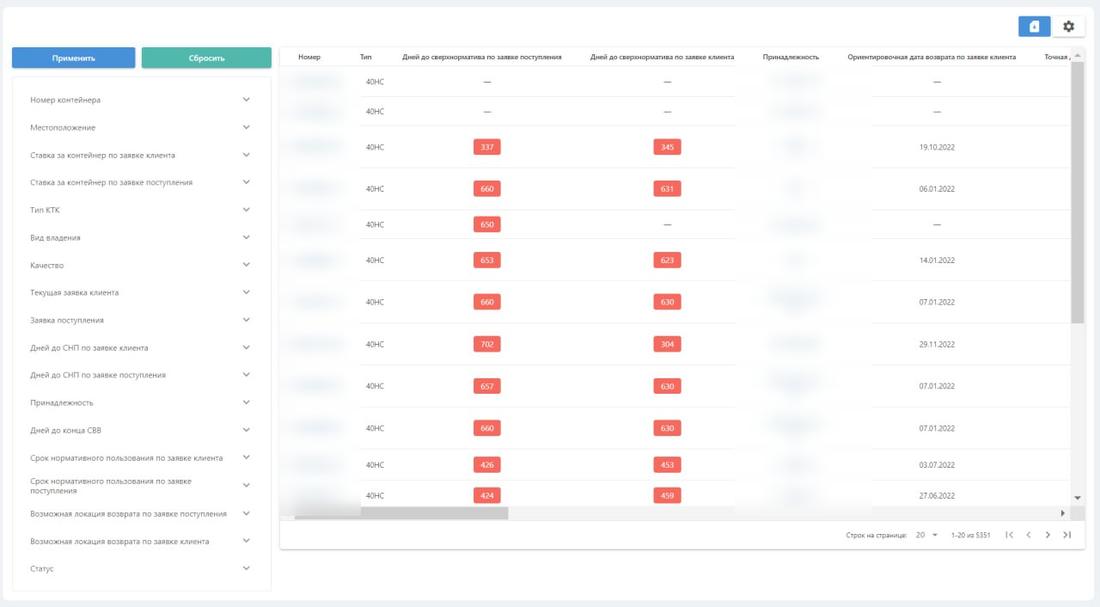The height and width of the screenshot is (607, 1100).
Task: Open Ставка за контейнер по заявке клиента filter
Action: [x=140, y=155]
